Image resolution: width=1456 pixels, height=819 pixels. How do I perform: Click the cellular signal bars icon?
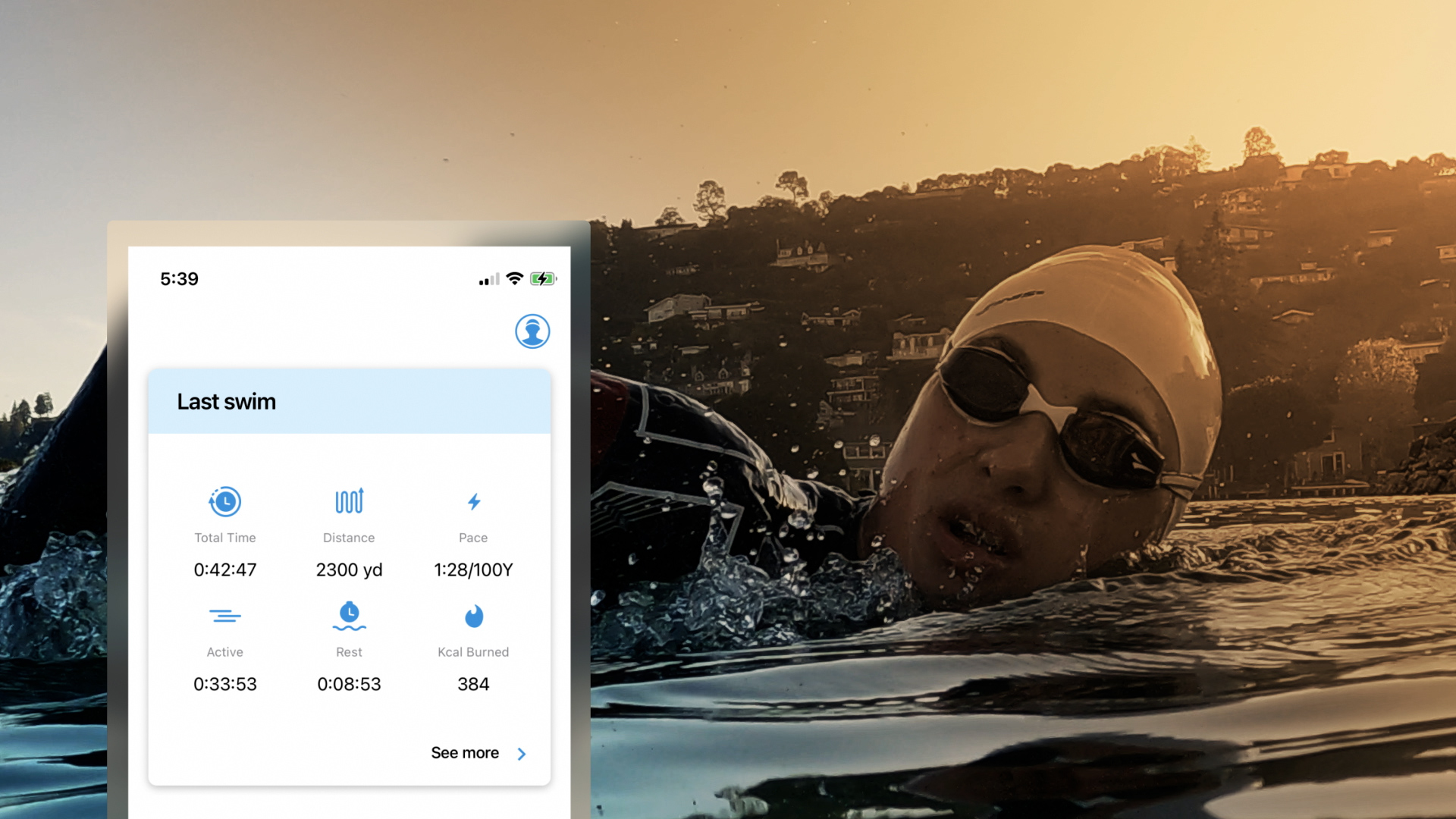(x=489, y=280)
